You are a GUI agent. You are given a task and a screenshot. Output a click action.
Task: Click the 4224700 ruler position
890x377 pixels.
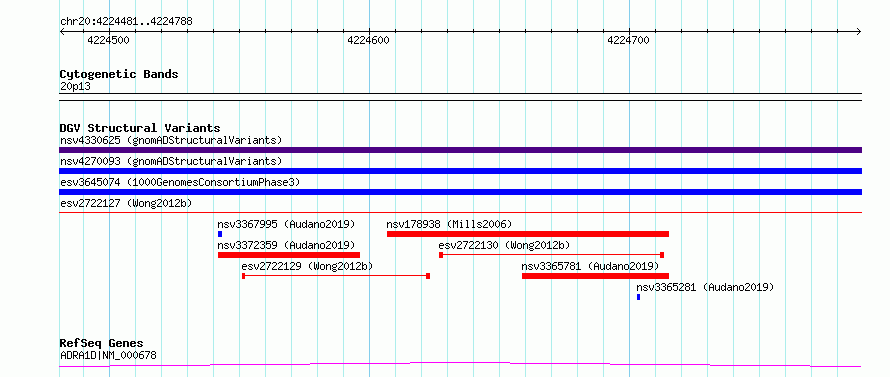coord(628,40)
